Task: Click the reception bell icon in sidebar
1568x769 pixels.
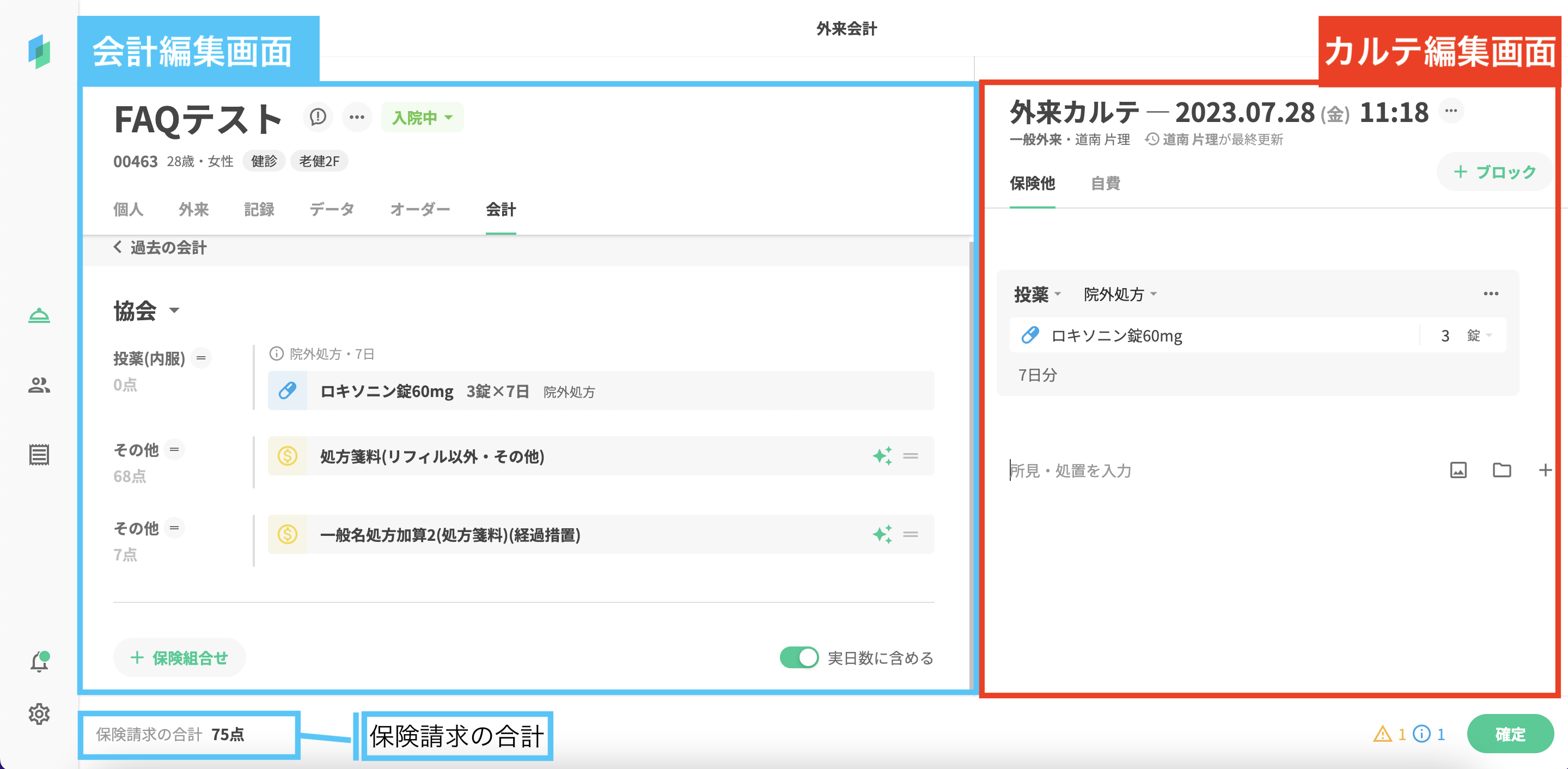Action: click(39, 315)
